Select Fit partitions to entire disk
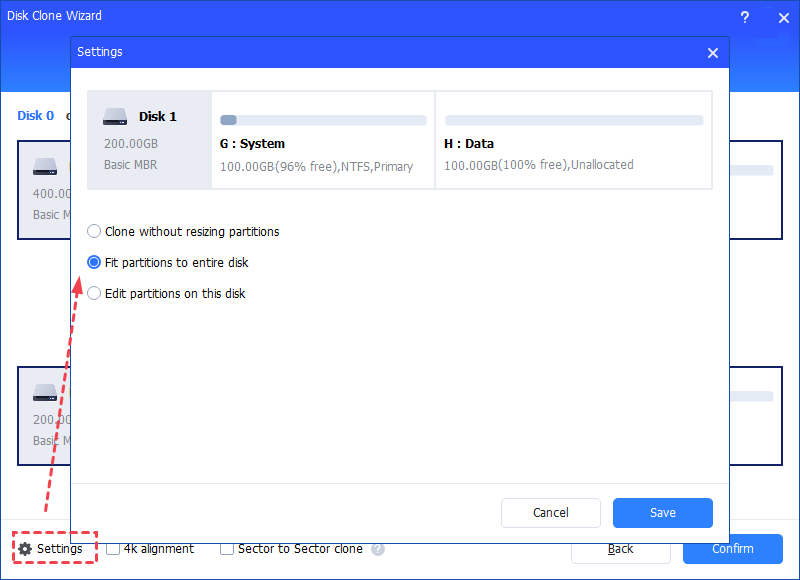 pos(95,263)
